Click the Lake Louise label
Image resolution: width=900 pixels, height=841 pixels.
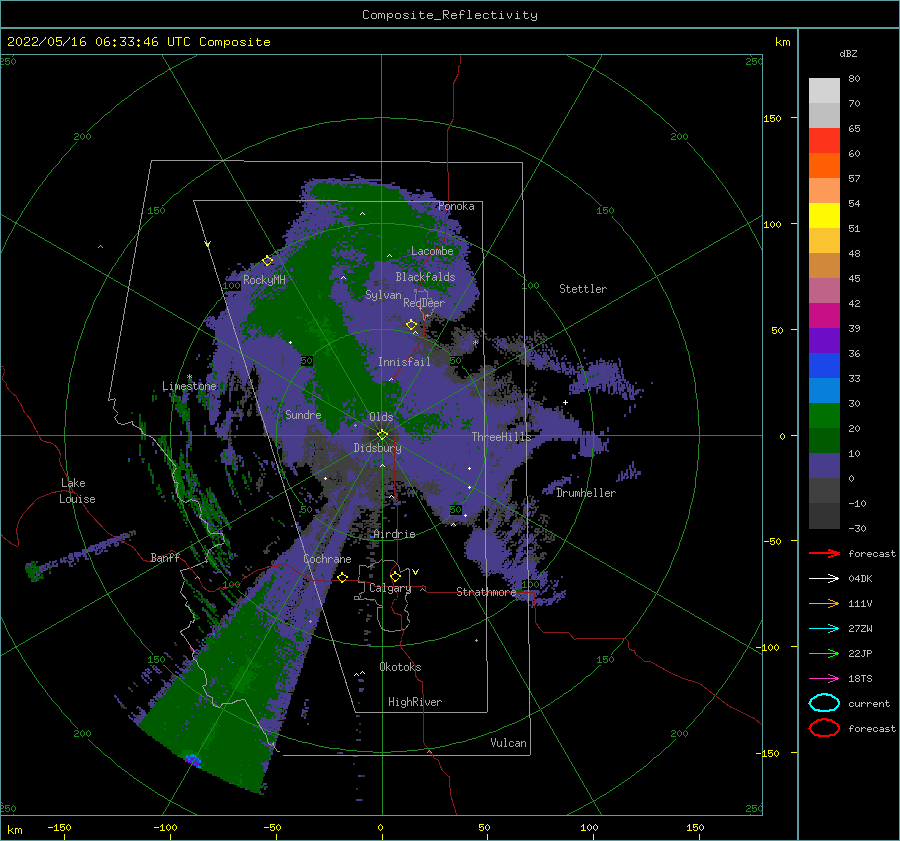tap(77, 491)
